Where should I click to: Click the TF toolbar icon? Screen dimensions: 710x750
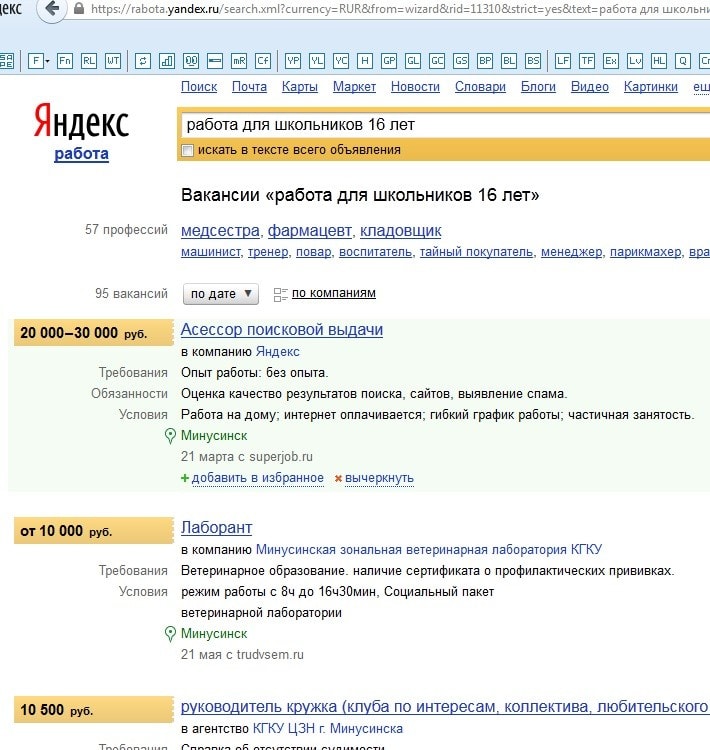[587, 61]
